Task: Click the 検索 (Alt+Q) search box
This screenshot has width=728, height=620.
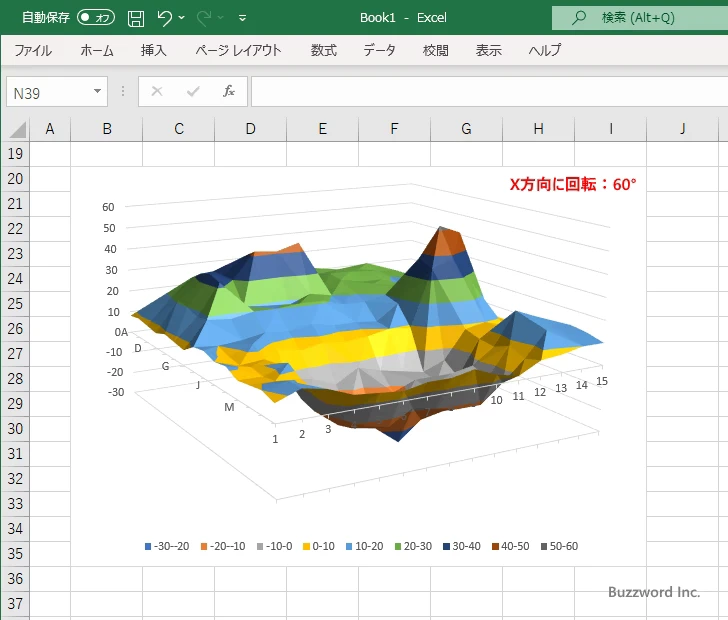Action: click(x=640, y=18)
